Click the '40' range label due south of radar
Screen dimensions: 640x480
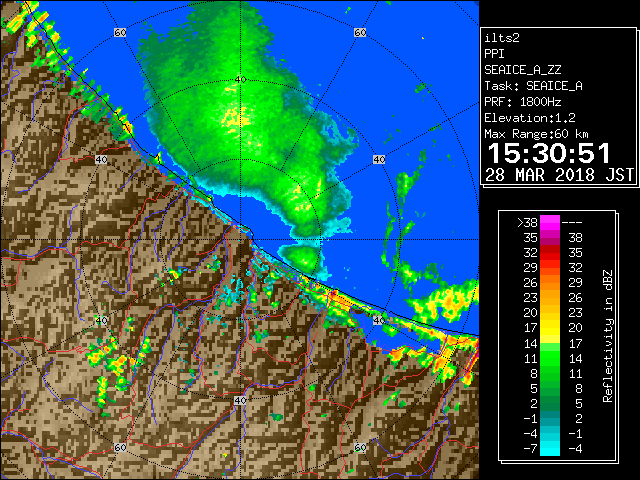[x=240, y=400]
